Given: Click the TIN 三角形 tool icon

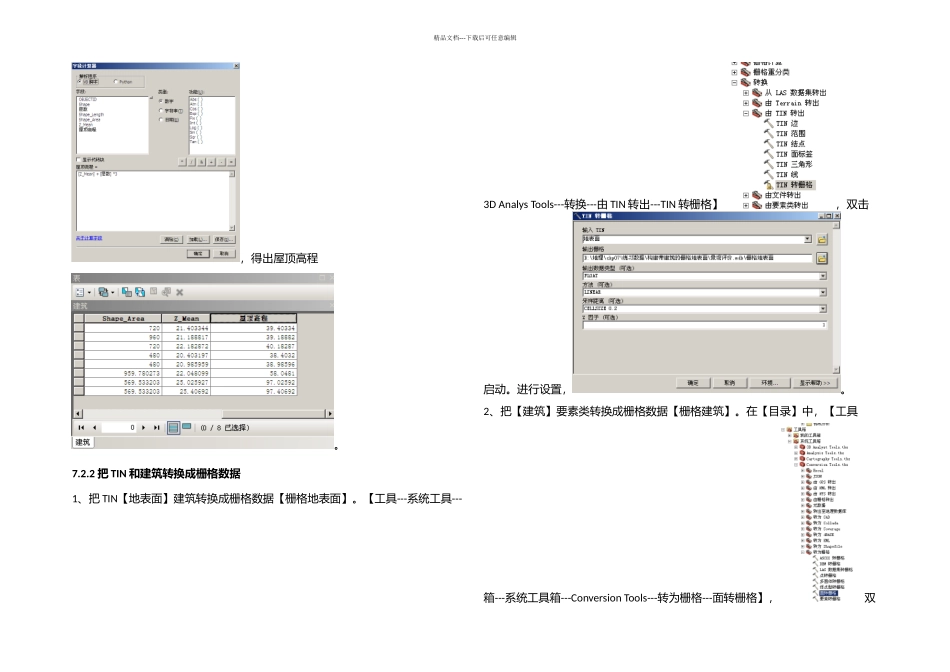Looking at the screenshot, I should [768, 164].
